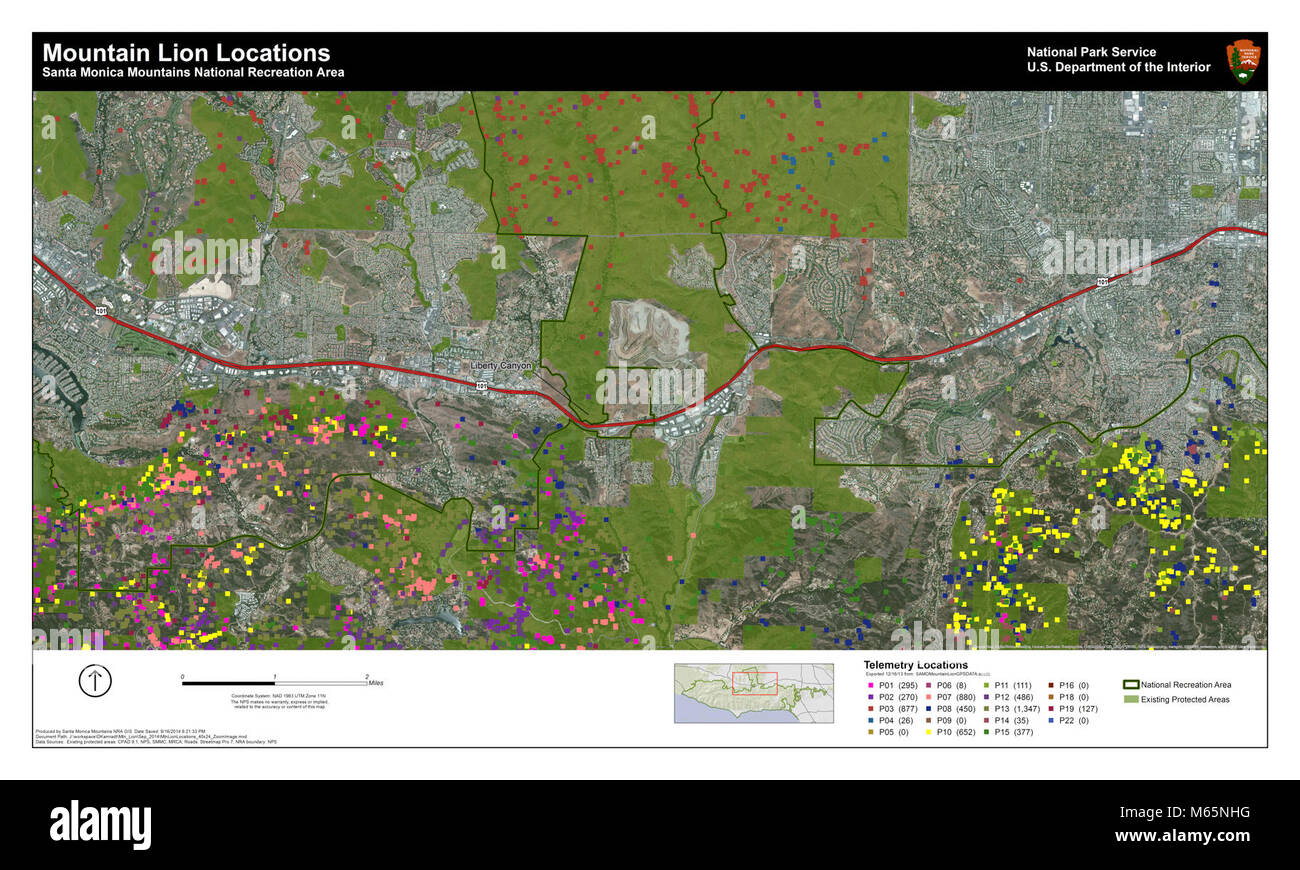Click the 'Existing Protected Areas' legend text

[x=1186, y=699]
